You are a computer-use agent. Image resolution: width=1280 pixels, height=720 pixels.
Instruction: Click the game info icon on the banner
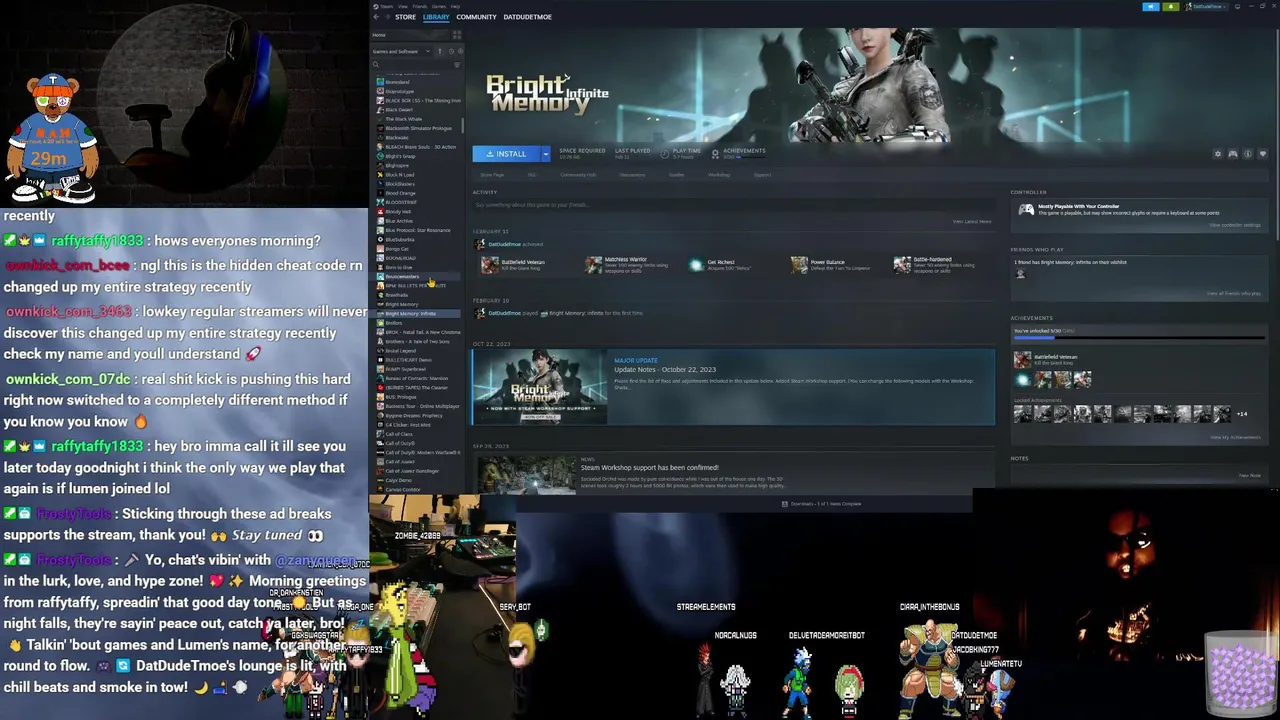(1247, 154)
